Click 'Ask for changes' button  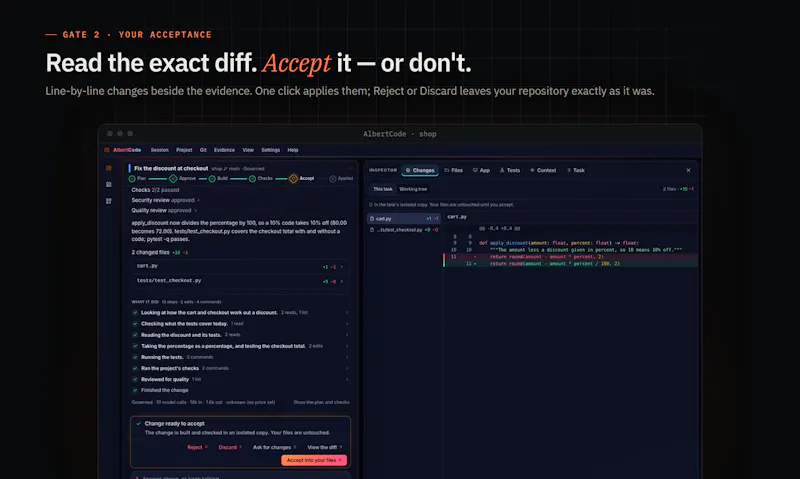(x=274, y=447)
